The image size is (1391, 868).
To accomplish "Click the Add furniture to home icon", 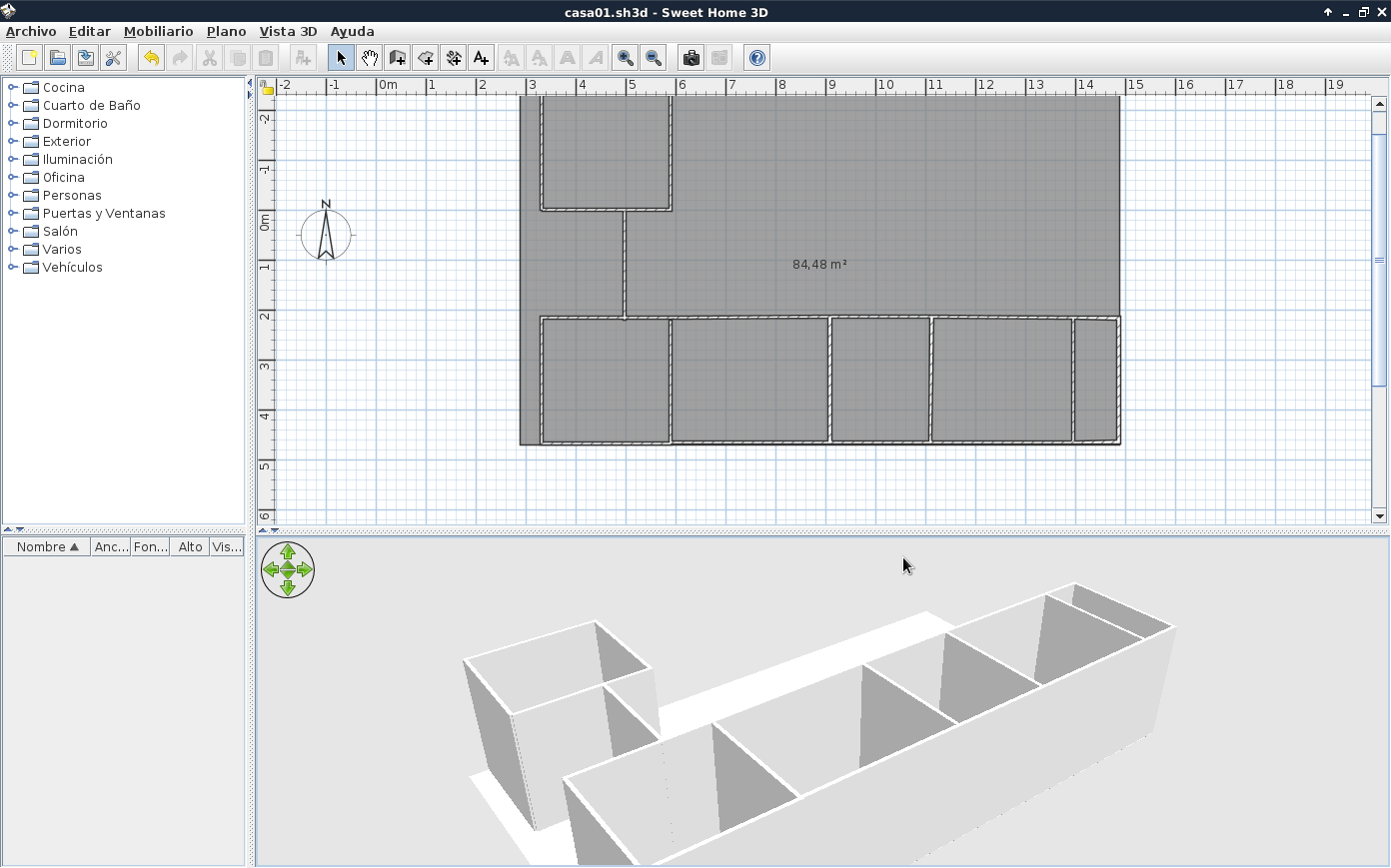I will pyautogui.click(x=303, y=58).
